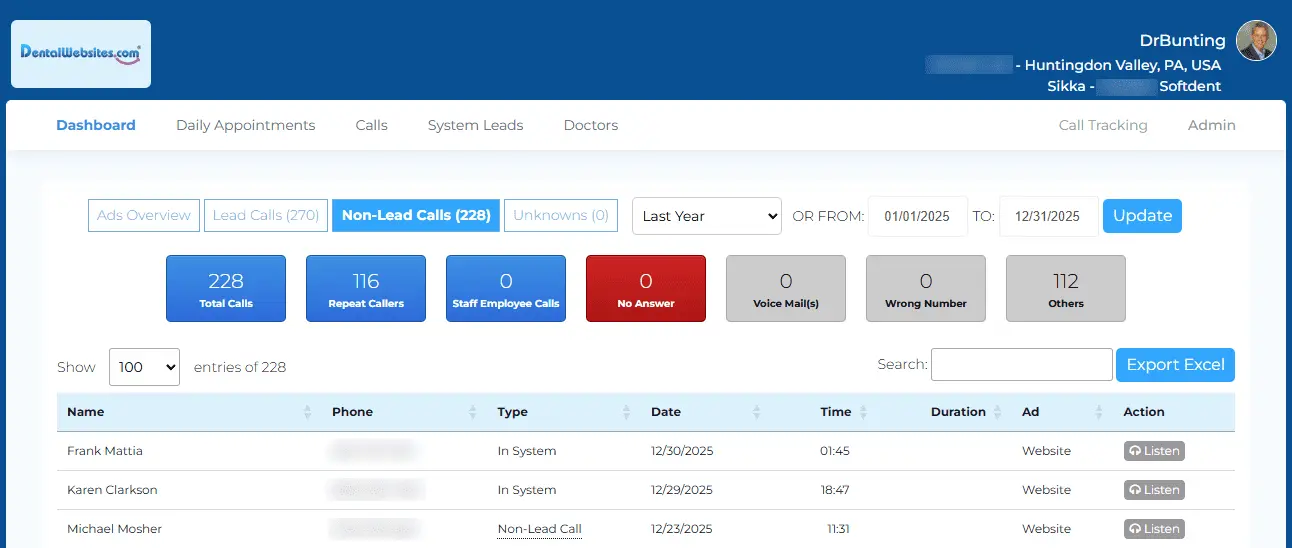The image size is (1292, 548).
Task: Open the Daily Appointments tab
Action: coord(246,125)
